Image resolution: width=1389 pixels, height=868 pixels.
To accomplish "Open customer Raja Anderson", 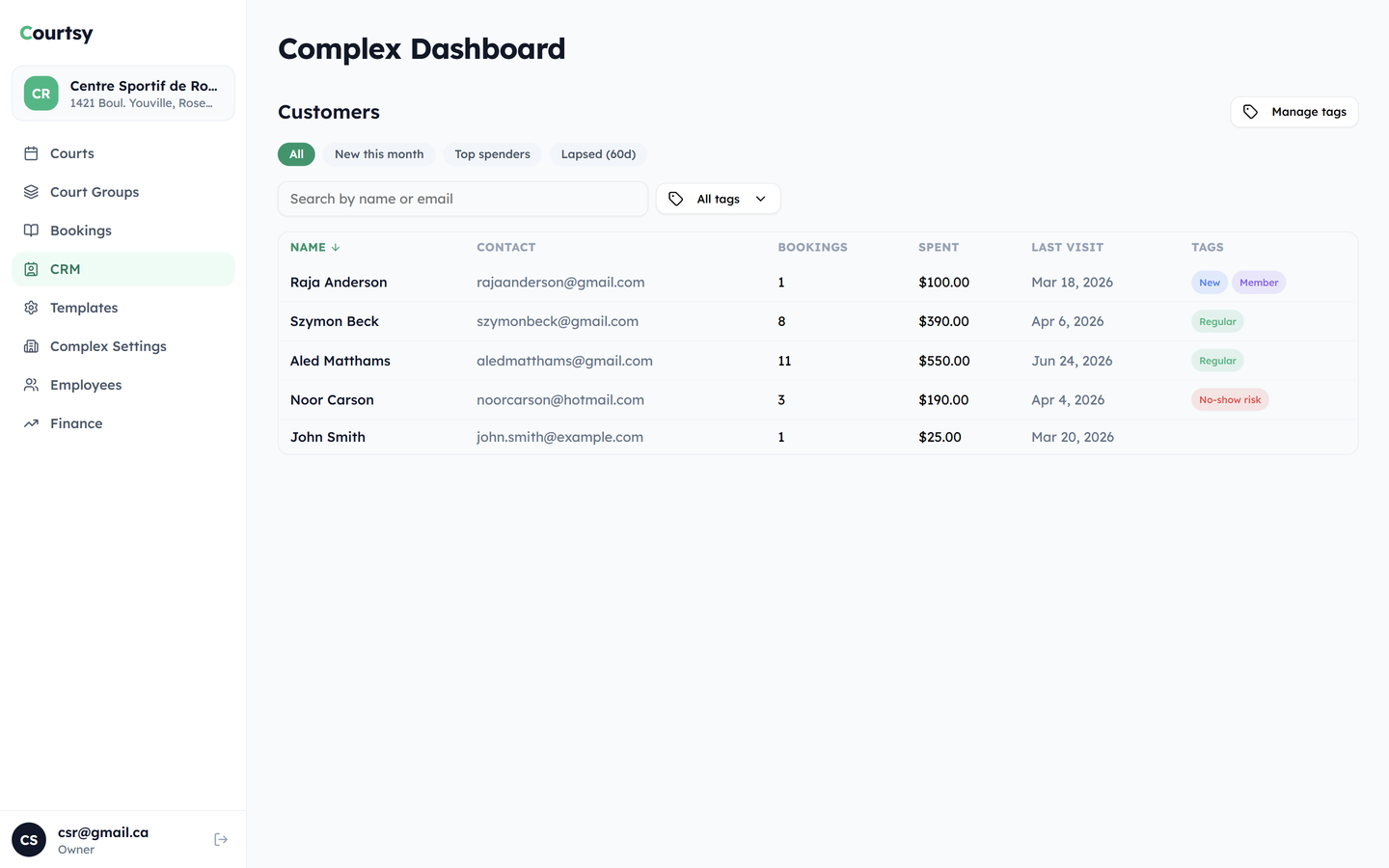I will [339, 283].
